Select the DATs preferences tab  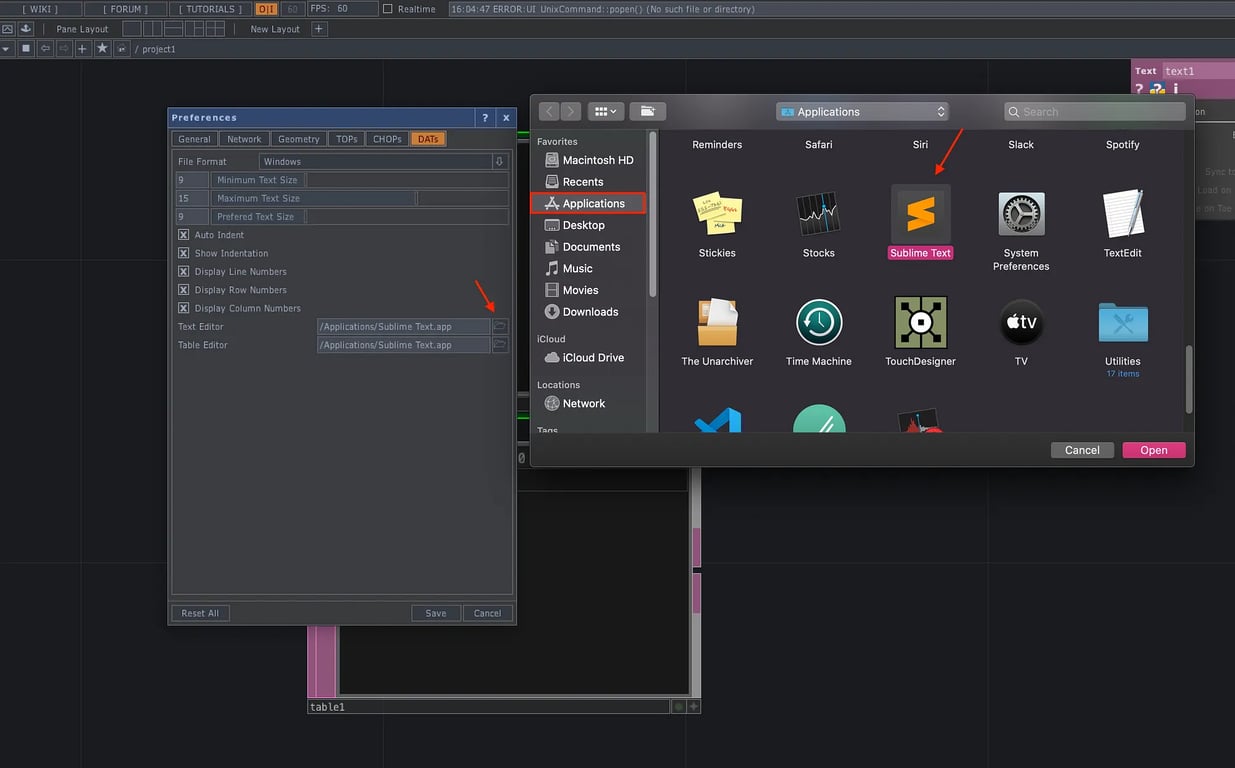pyautogui.click(x=428, y=139)
